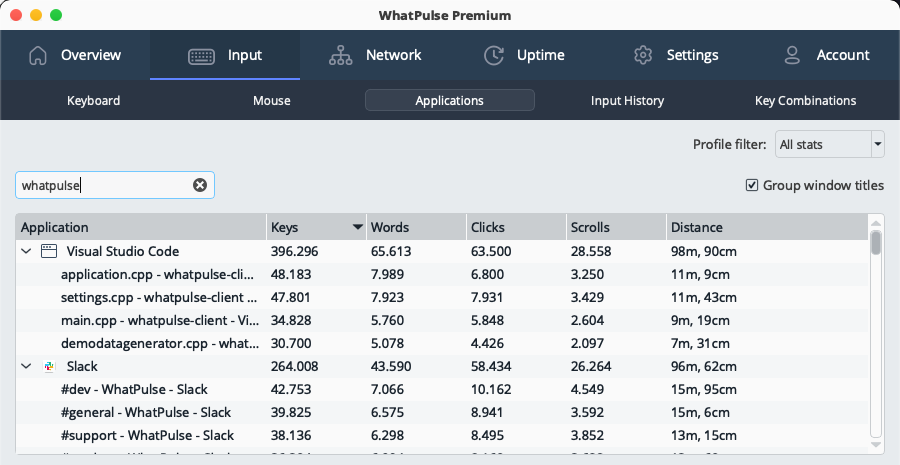The image size is (900, 465).
Task: Open the Account tab
Action: 825,55
